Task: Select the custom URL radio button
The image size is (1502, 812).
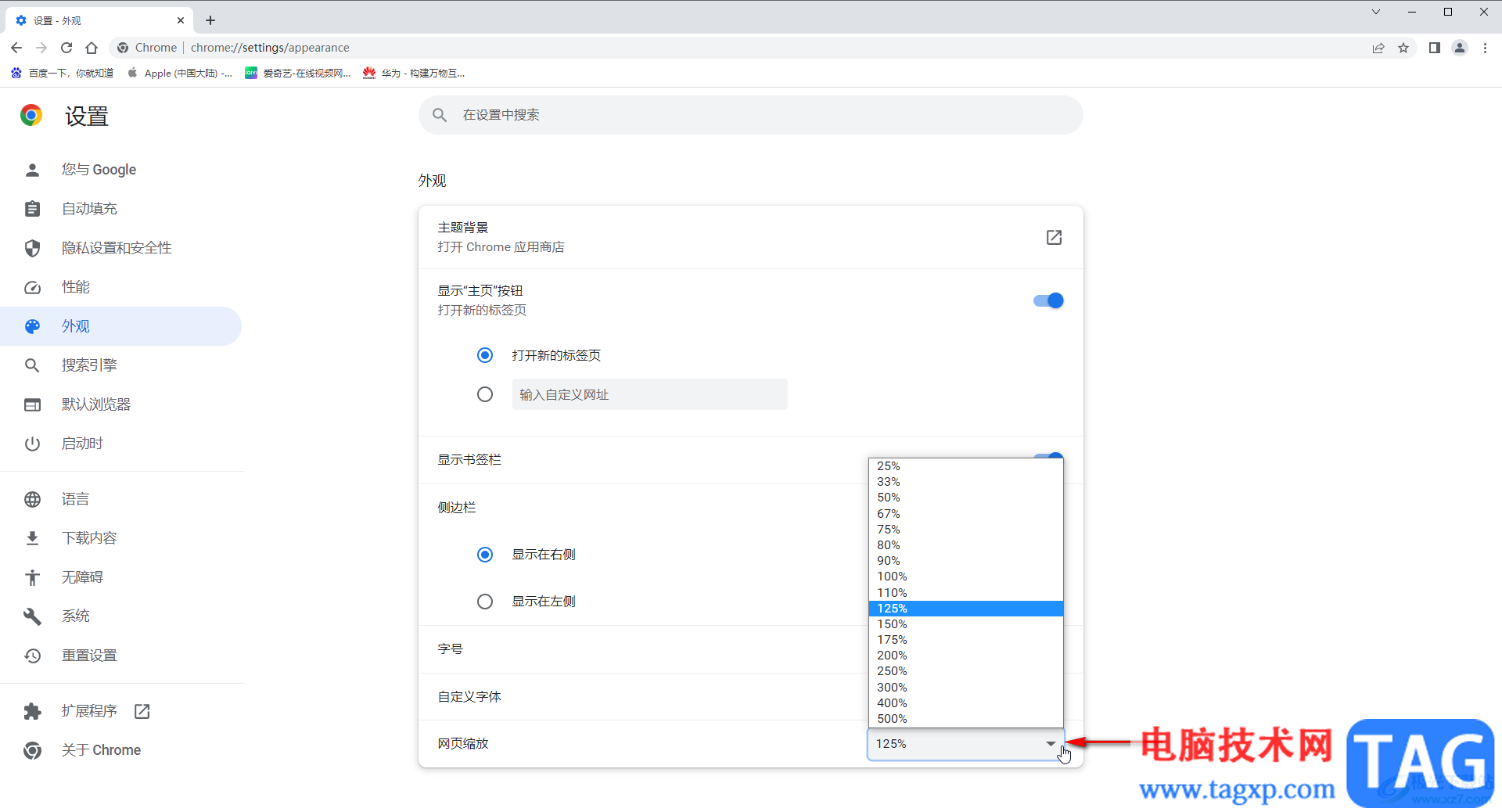Action: (485, 394)
